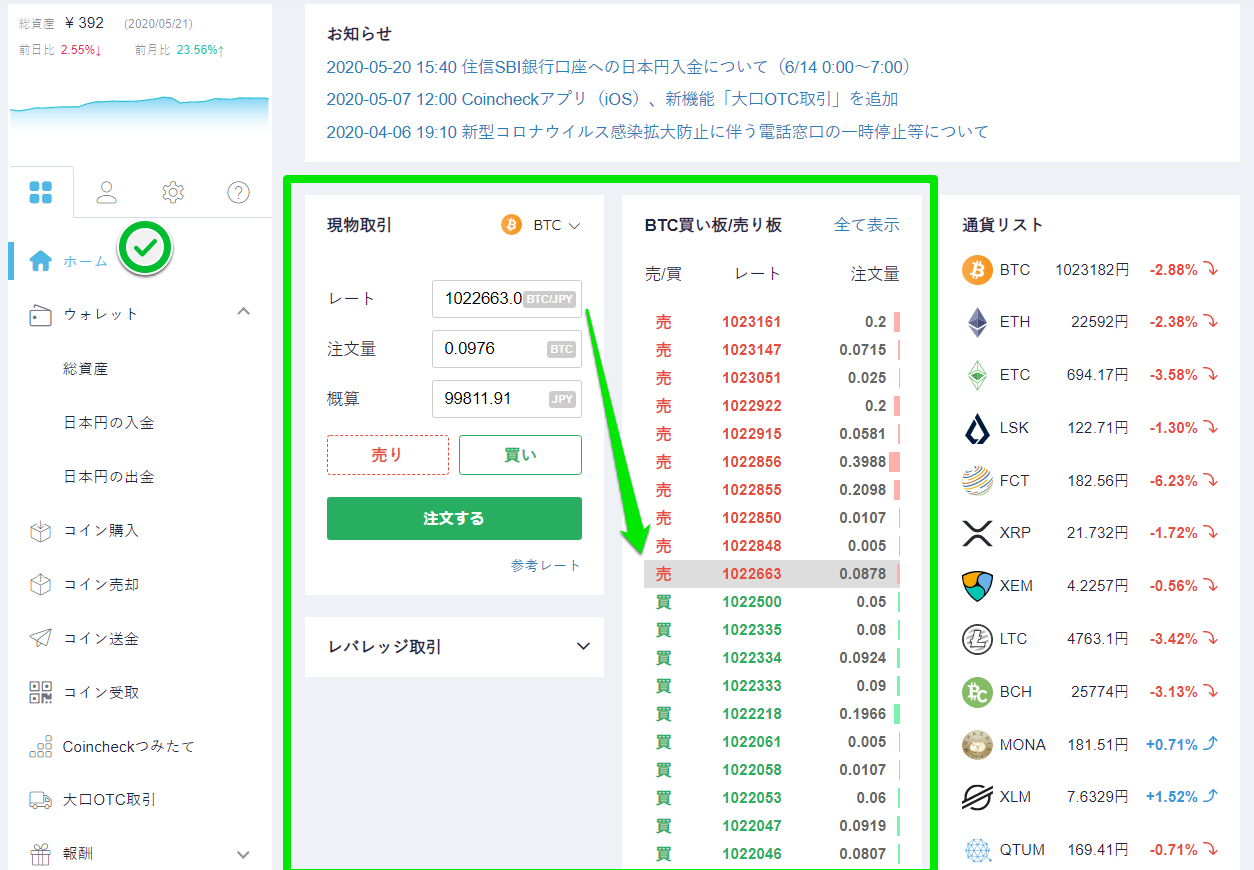Toggle the 買い order type
Image resolution: width=1254 pixels, height=870 pixels.
click(520, 454)
